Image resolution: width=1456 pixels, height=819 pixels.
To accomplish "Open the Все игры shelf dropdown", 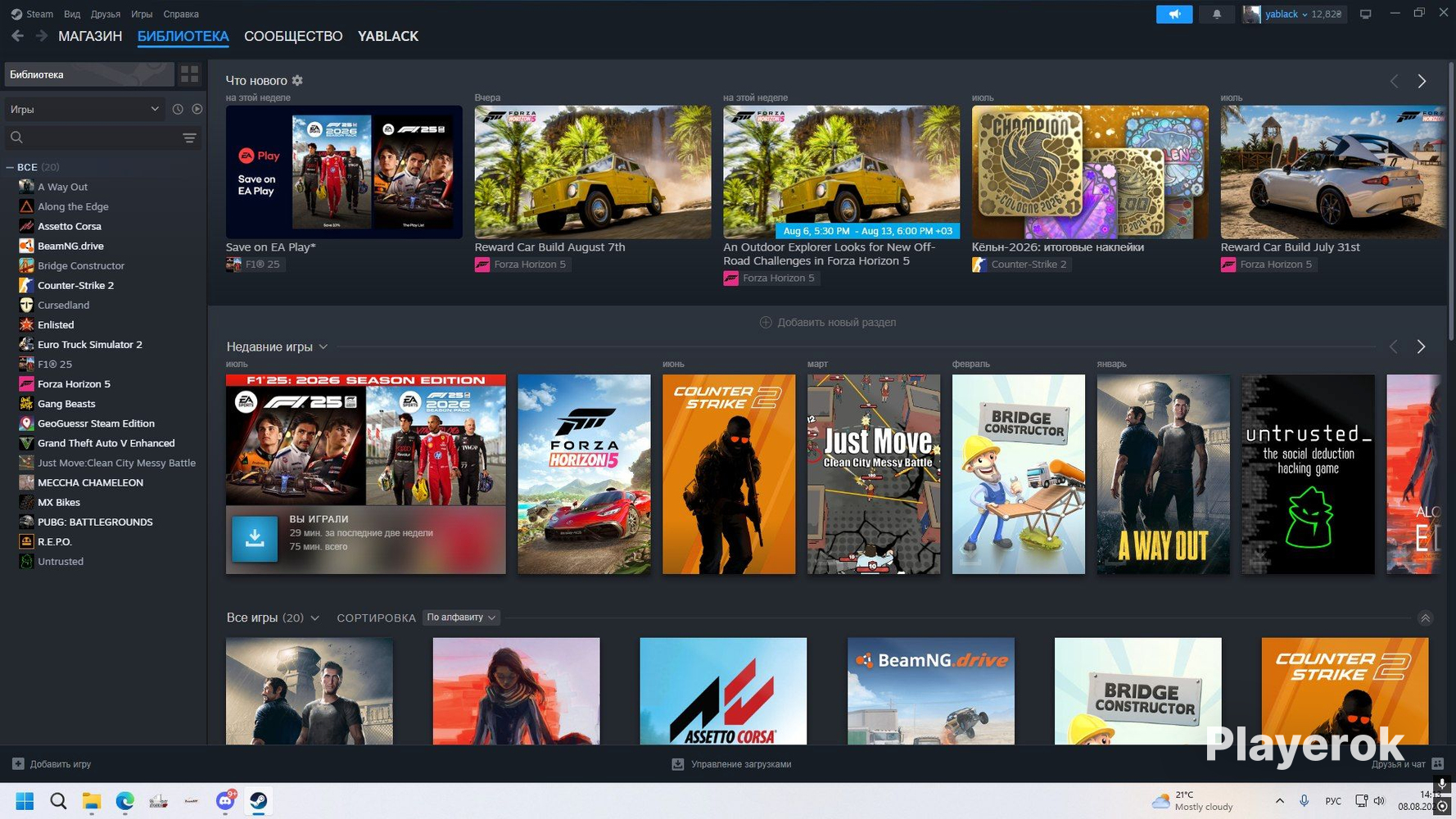I will (315, 618).
